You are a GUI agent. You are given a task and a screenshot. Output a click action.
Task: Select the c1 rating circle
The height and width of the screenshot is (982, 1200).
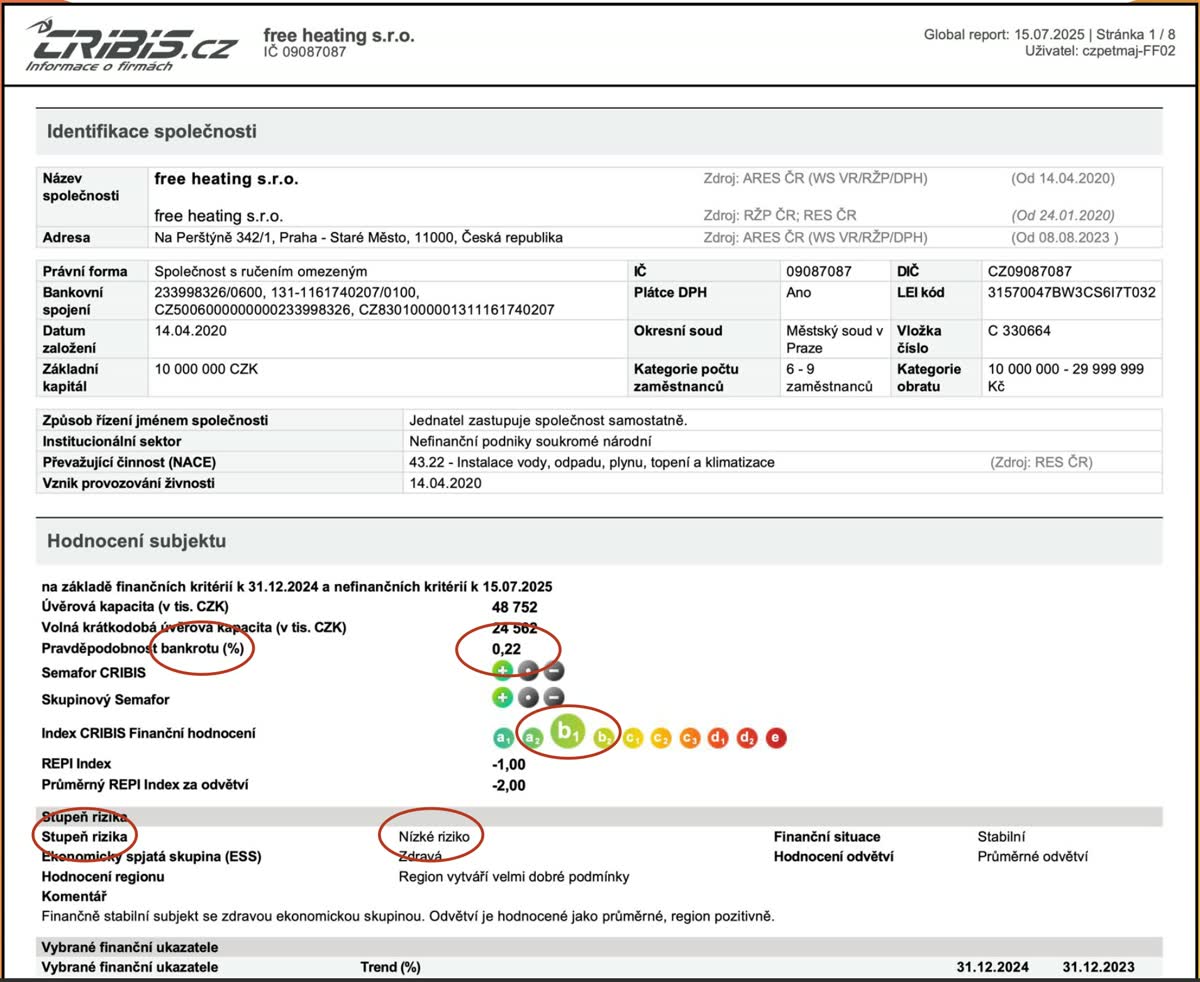click(632, 738)
